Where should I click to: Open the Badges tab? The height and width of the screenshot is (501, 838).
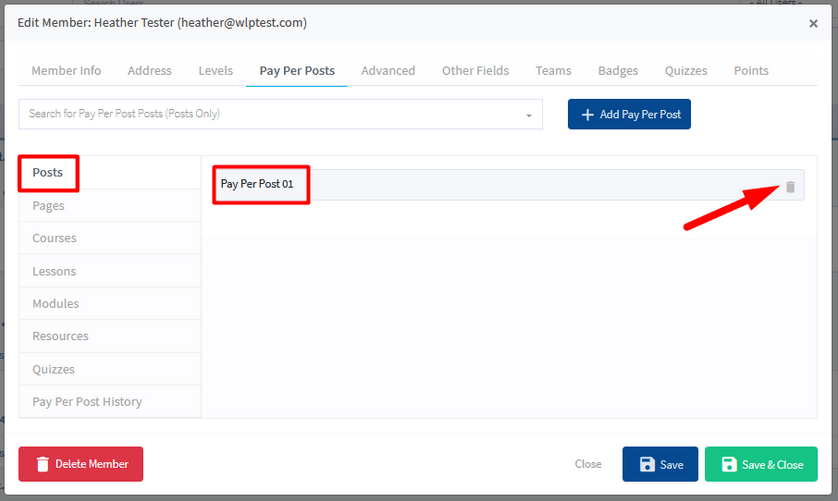tap(618, 71)
